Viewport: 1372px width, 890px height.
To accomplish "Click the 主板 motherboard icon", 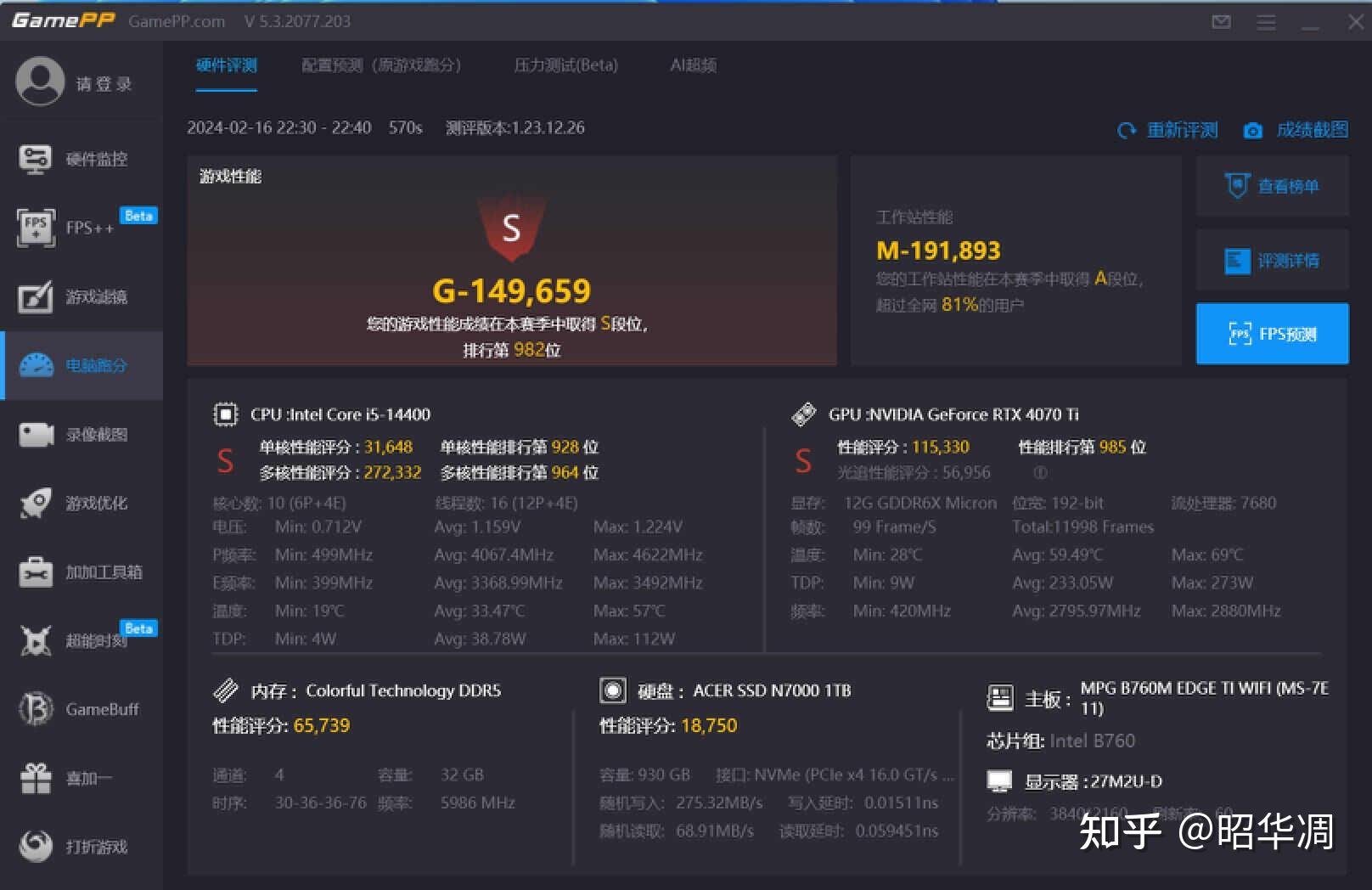I will (1000, 698).
